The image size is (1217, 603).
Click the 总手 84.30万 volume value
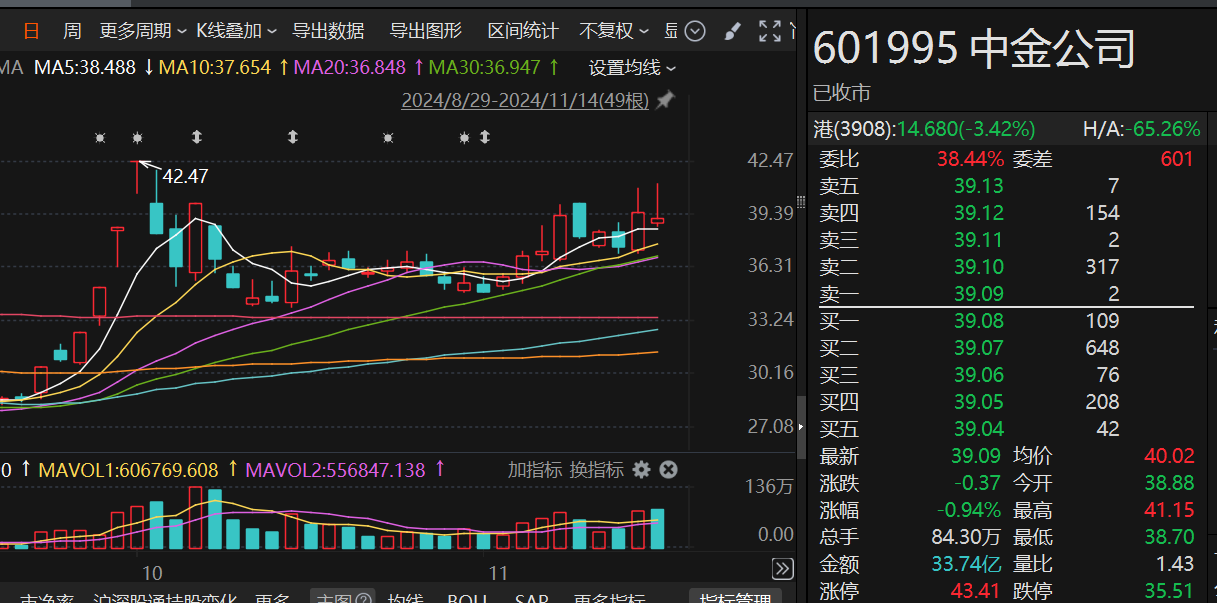click(x=967, y=537)
